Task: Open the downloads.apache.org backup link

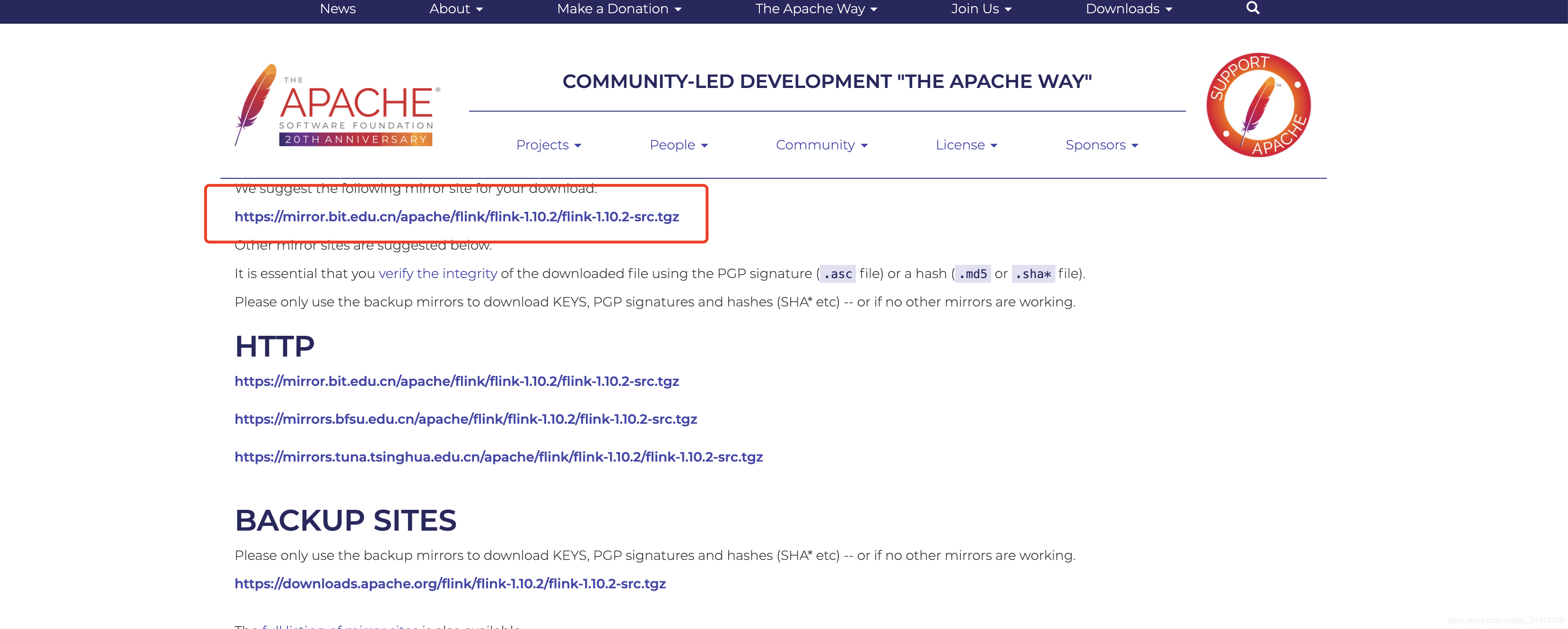Action: (x=450, y=583)
